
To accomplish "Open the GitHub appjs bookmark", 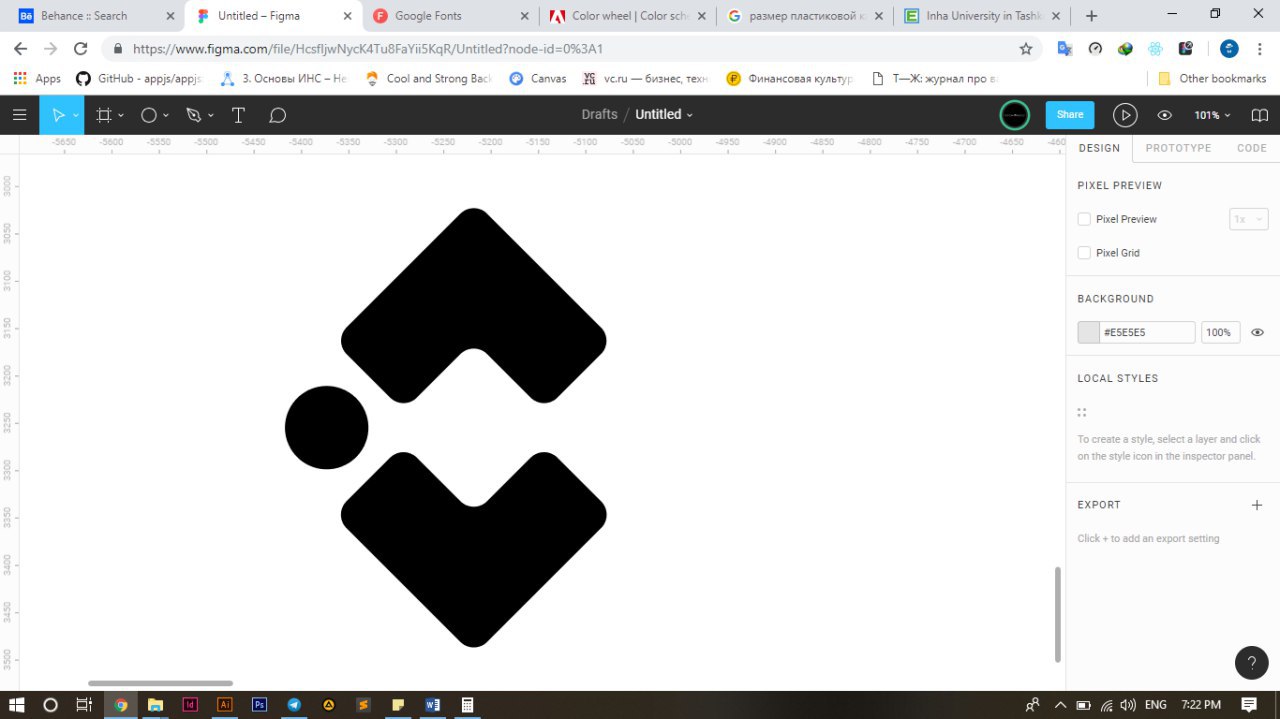I will [x=139, y=78].
